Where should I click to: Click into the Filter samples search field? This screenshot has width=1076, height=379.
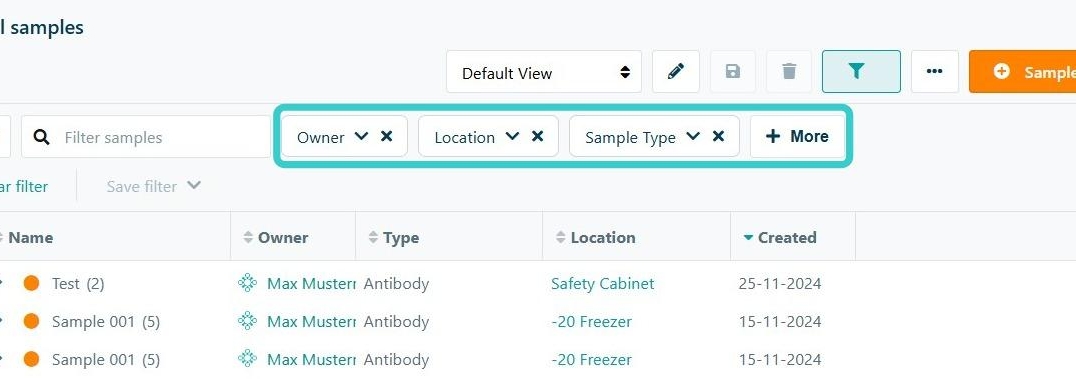point(146,137)
